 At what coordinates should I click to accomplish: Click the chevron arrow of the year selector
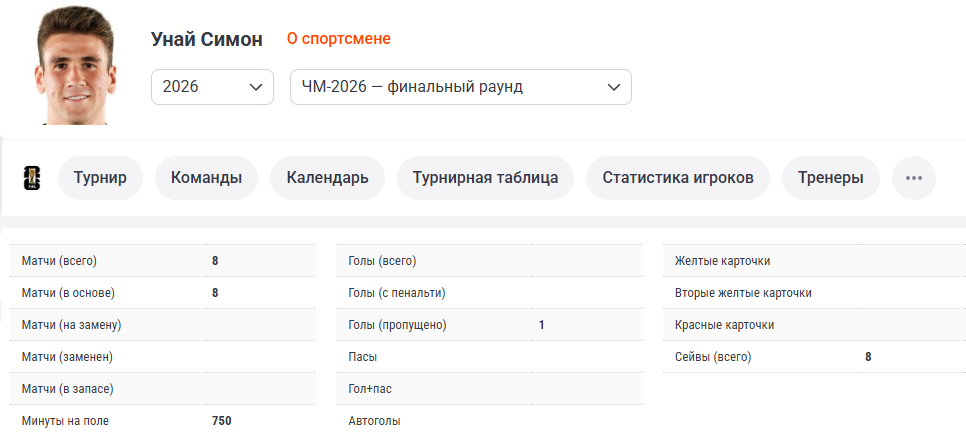pos(256,88)
